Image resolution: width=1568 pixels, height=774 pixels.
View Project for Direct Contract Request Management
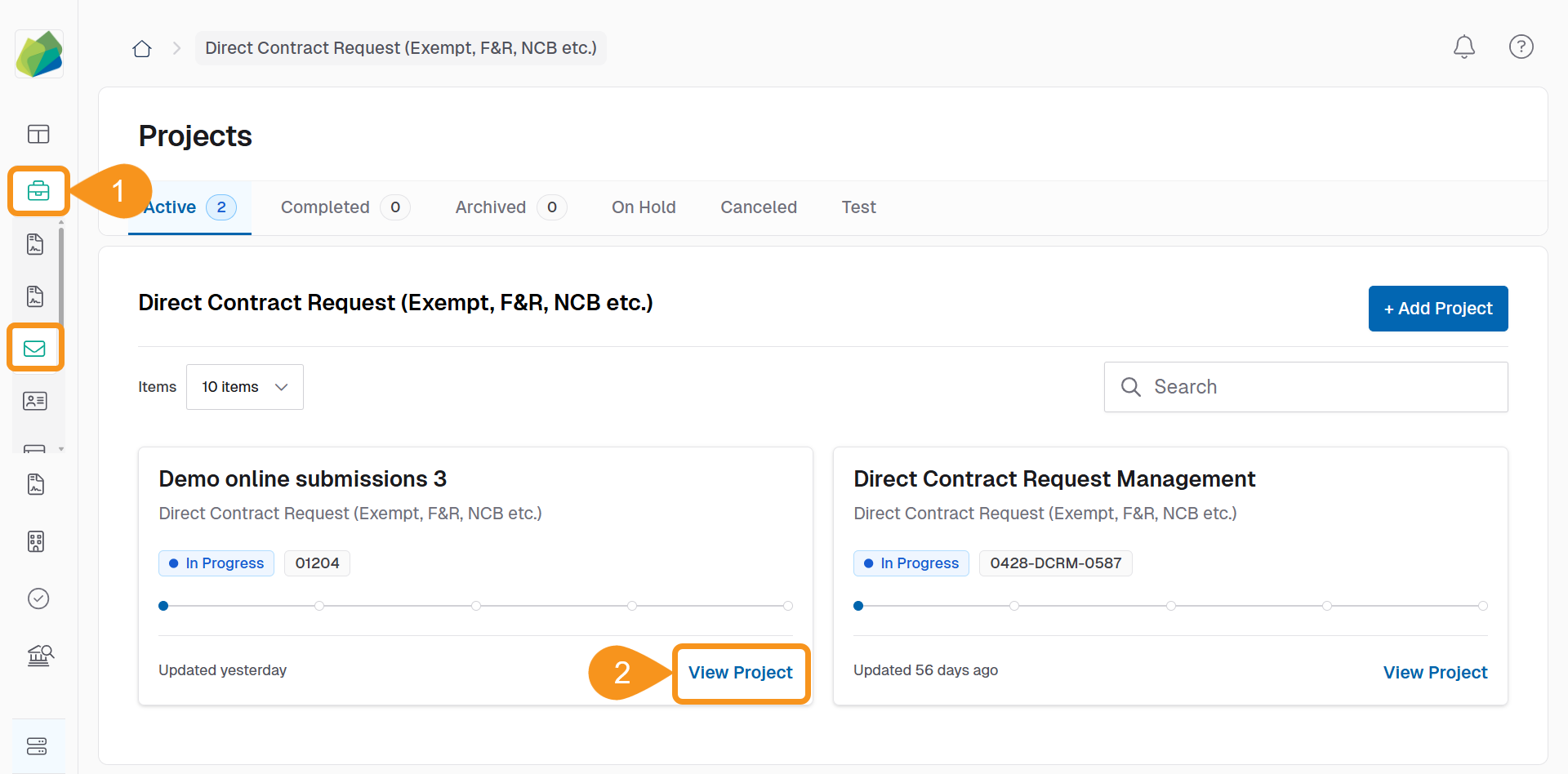point(1435,673)
